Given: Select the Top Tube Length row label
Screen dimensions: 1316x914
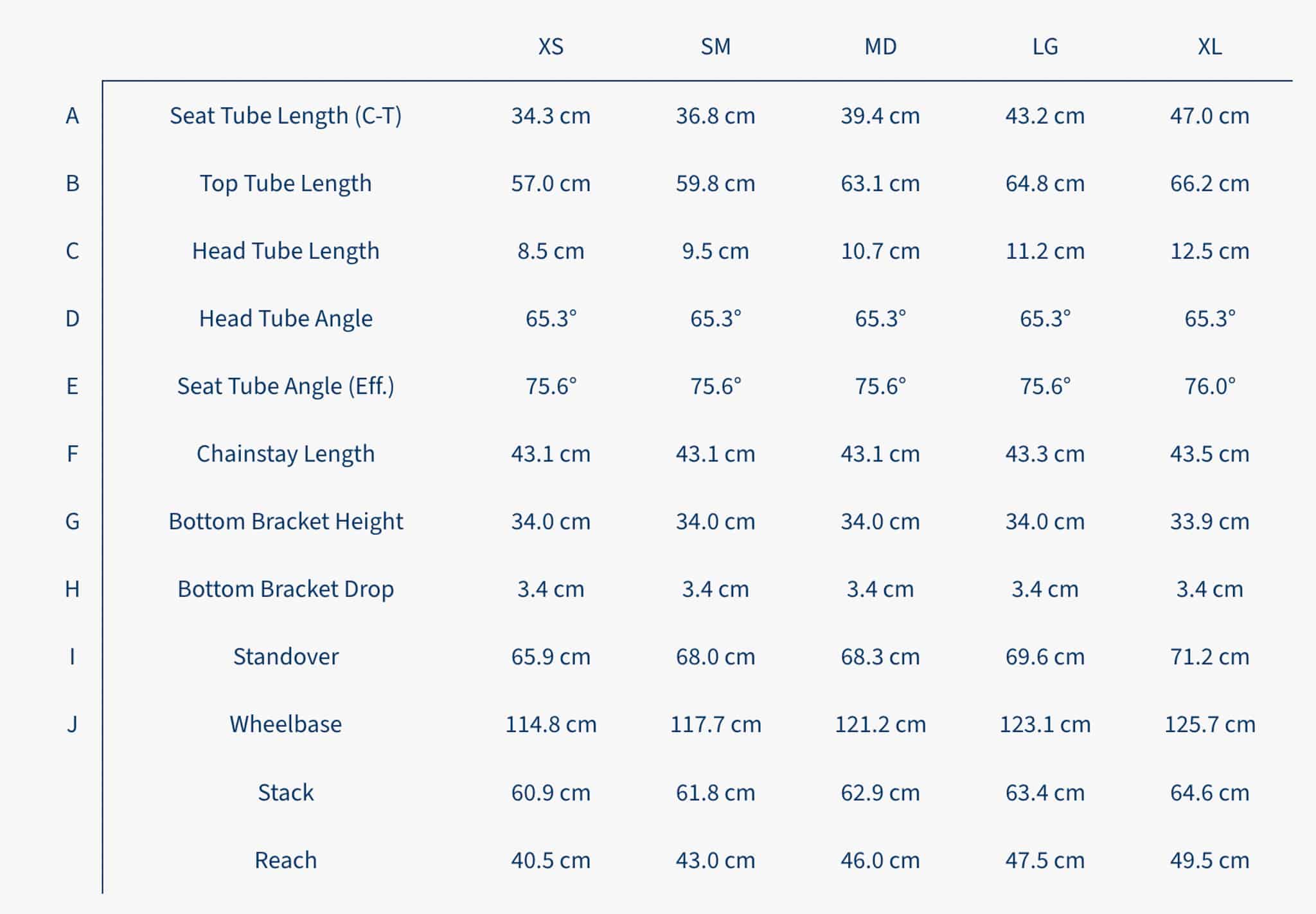Looking at the screenshot, I should [x=285, y=183].
